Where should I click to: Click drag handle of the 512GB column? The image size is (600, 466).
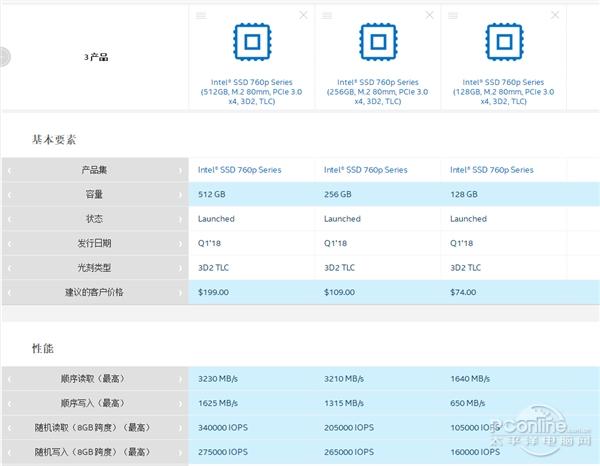click(201, 15)
